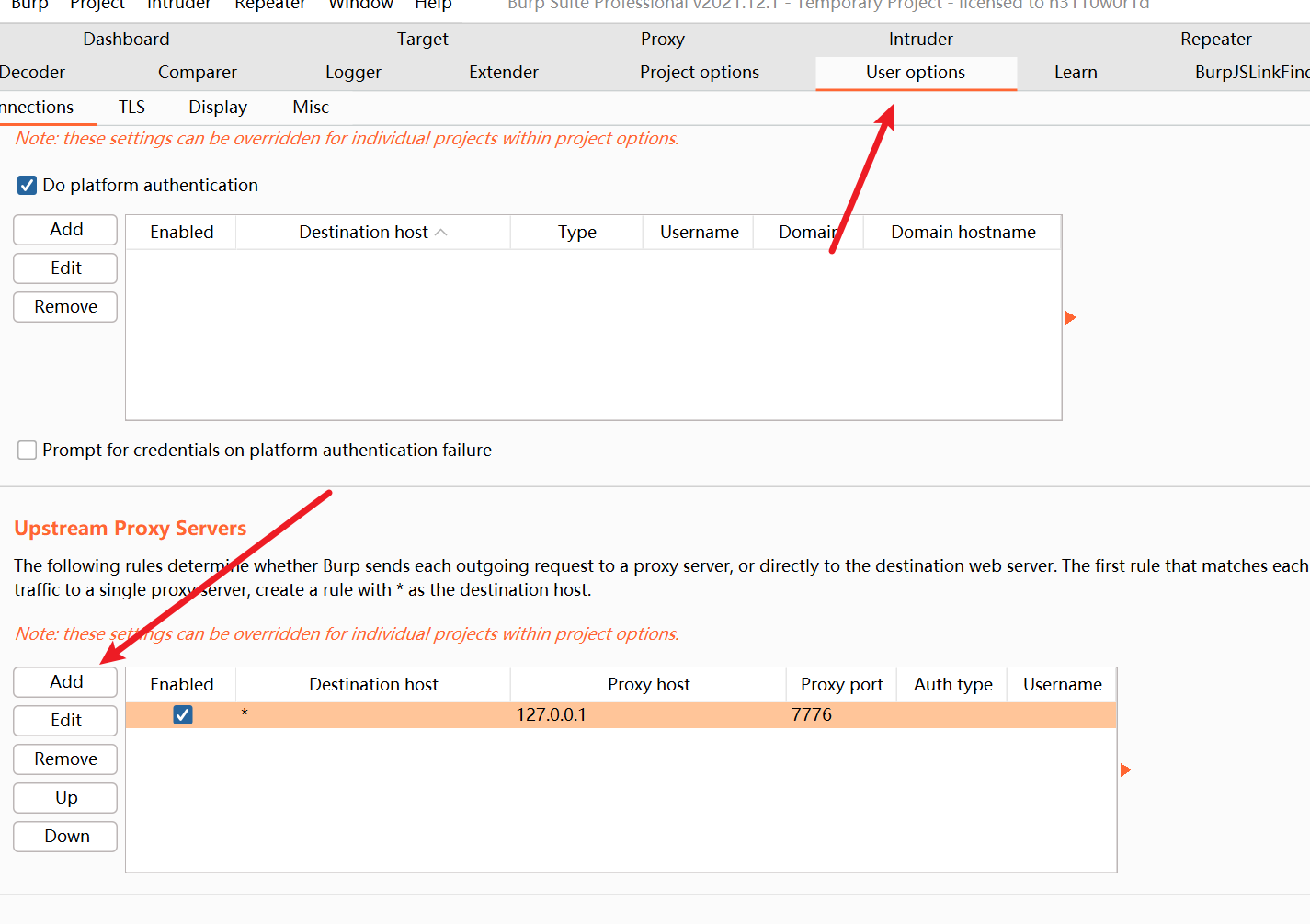The height and width of the screenshot is (924, 1310).
Task: Open the Intruder menu in menu bar
Action: 179,5
